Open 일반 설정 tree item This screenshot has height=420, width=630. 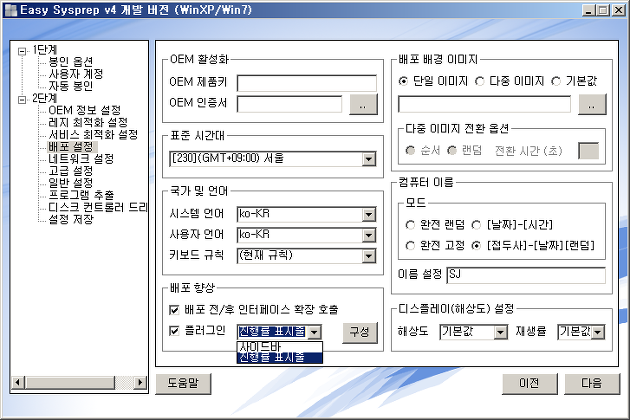71,183
